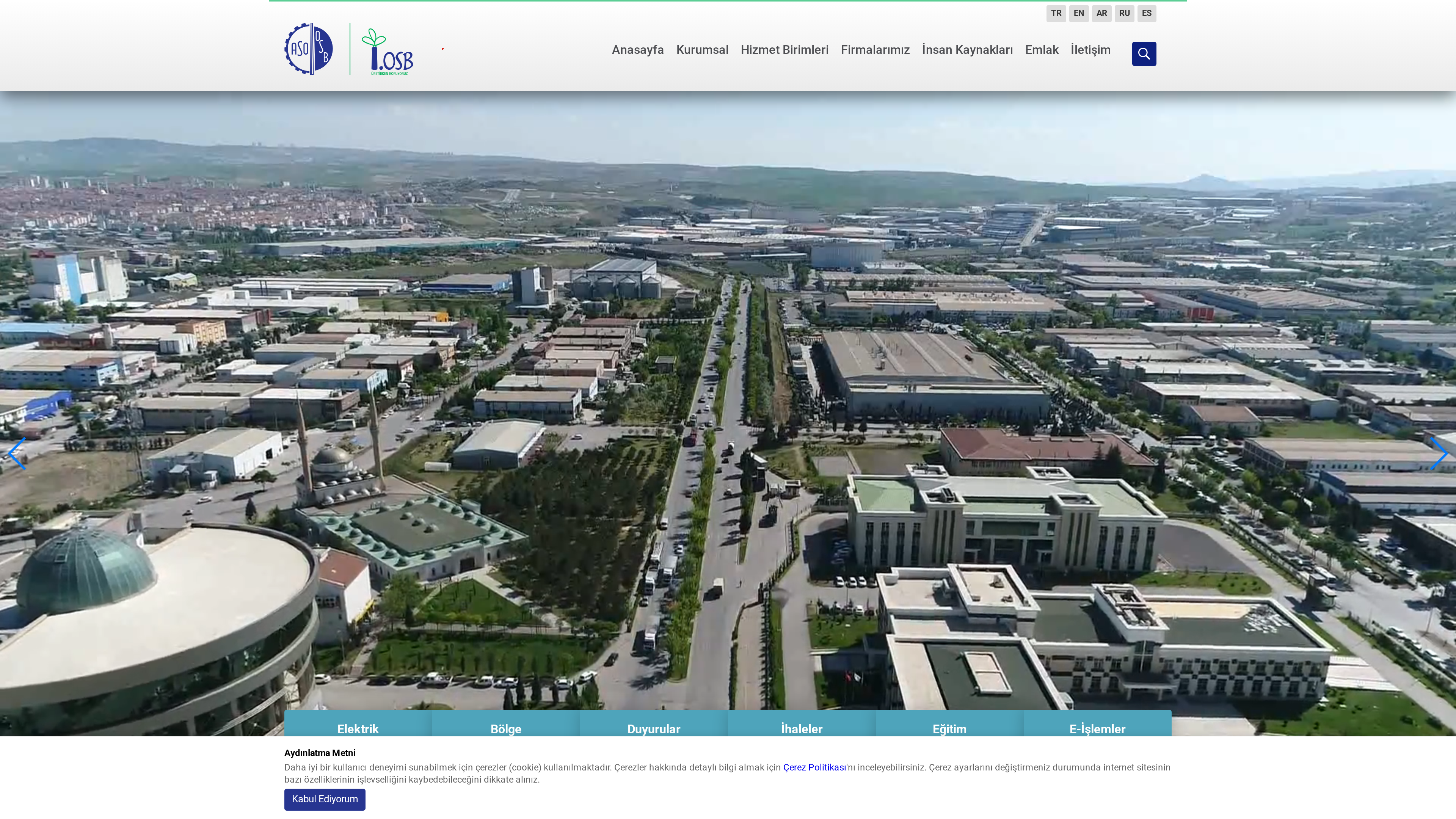Advance to the next slide arrow
The width and height of the screenshot is (1456, 819).
(1439, 453)
